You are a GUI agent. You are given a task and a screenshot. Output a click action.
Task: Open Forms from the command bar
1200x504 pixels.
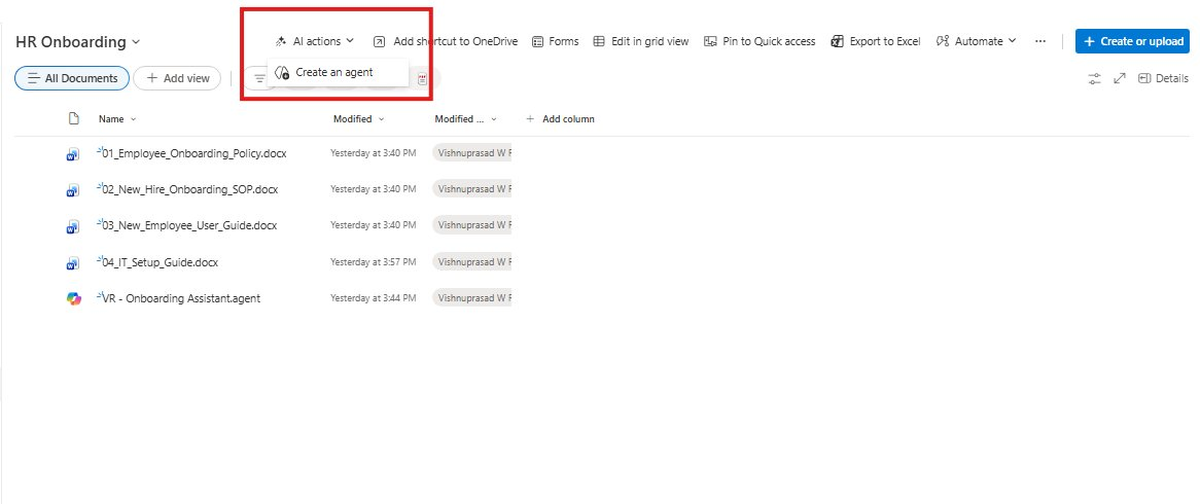tap(555, 41)
